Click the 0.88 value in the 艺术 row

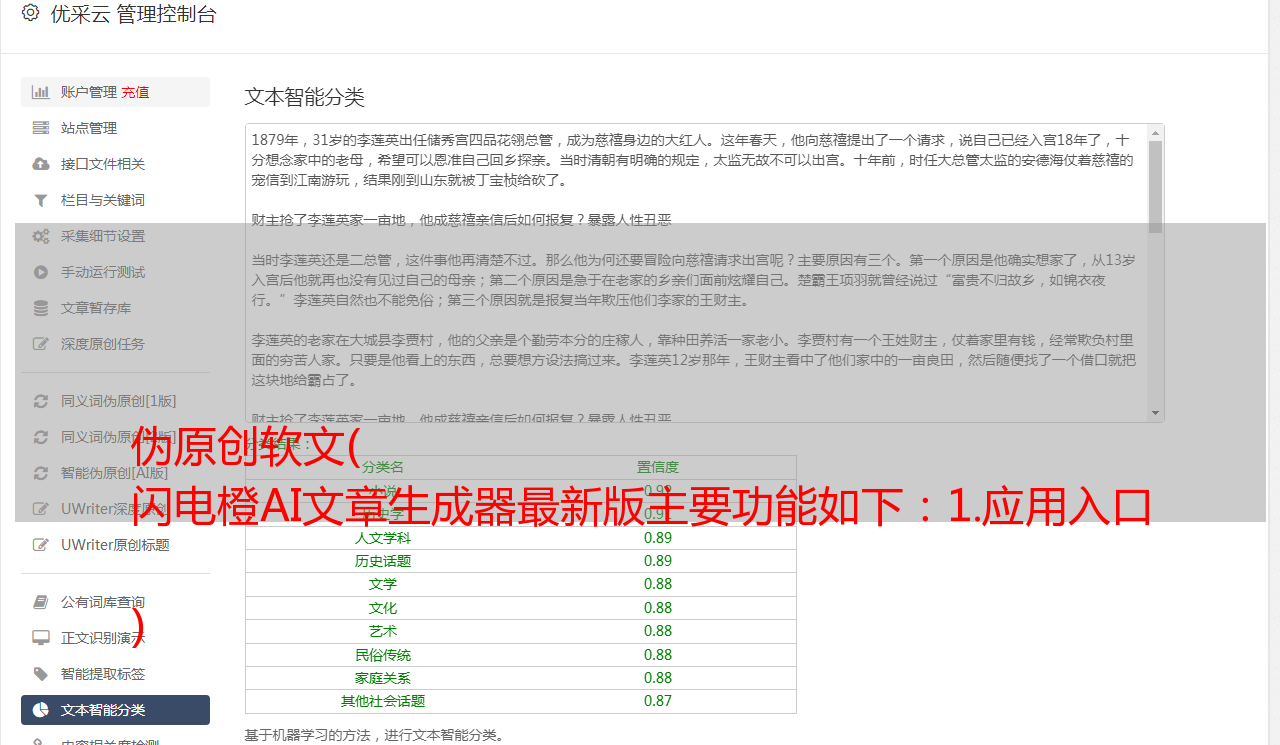[x=658, y=631]
